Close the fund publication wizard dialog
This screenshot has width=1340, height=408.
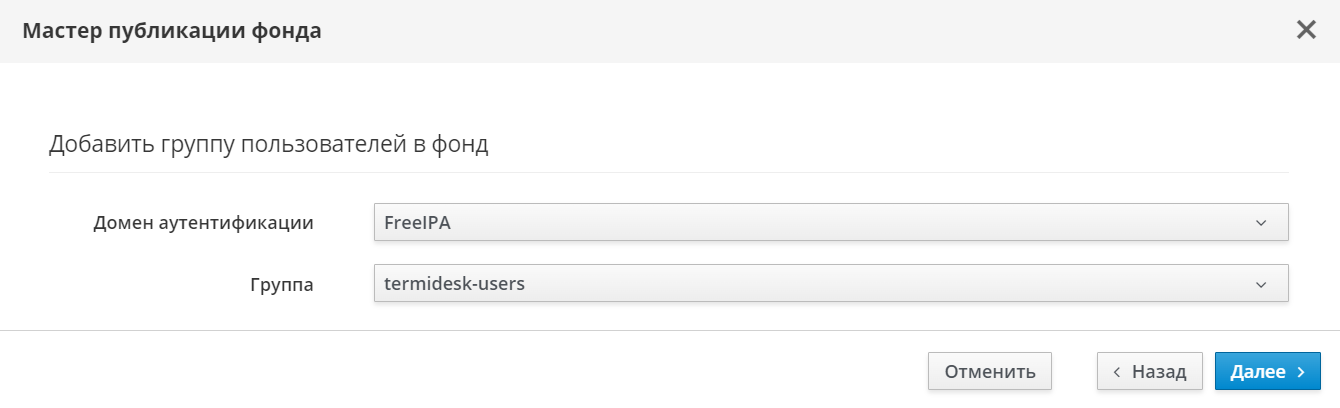(1306, 30)
